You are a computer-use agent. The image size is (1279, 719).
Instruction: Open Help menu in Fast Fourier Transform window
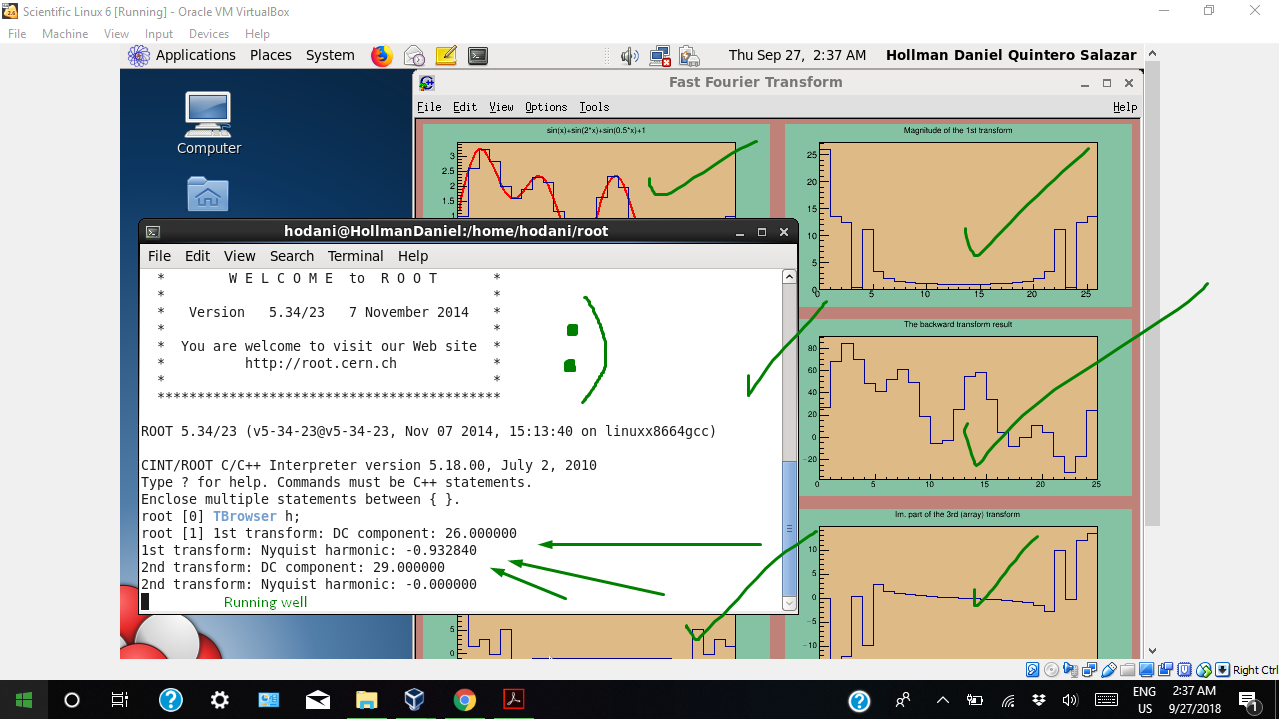click(1125, 107)
